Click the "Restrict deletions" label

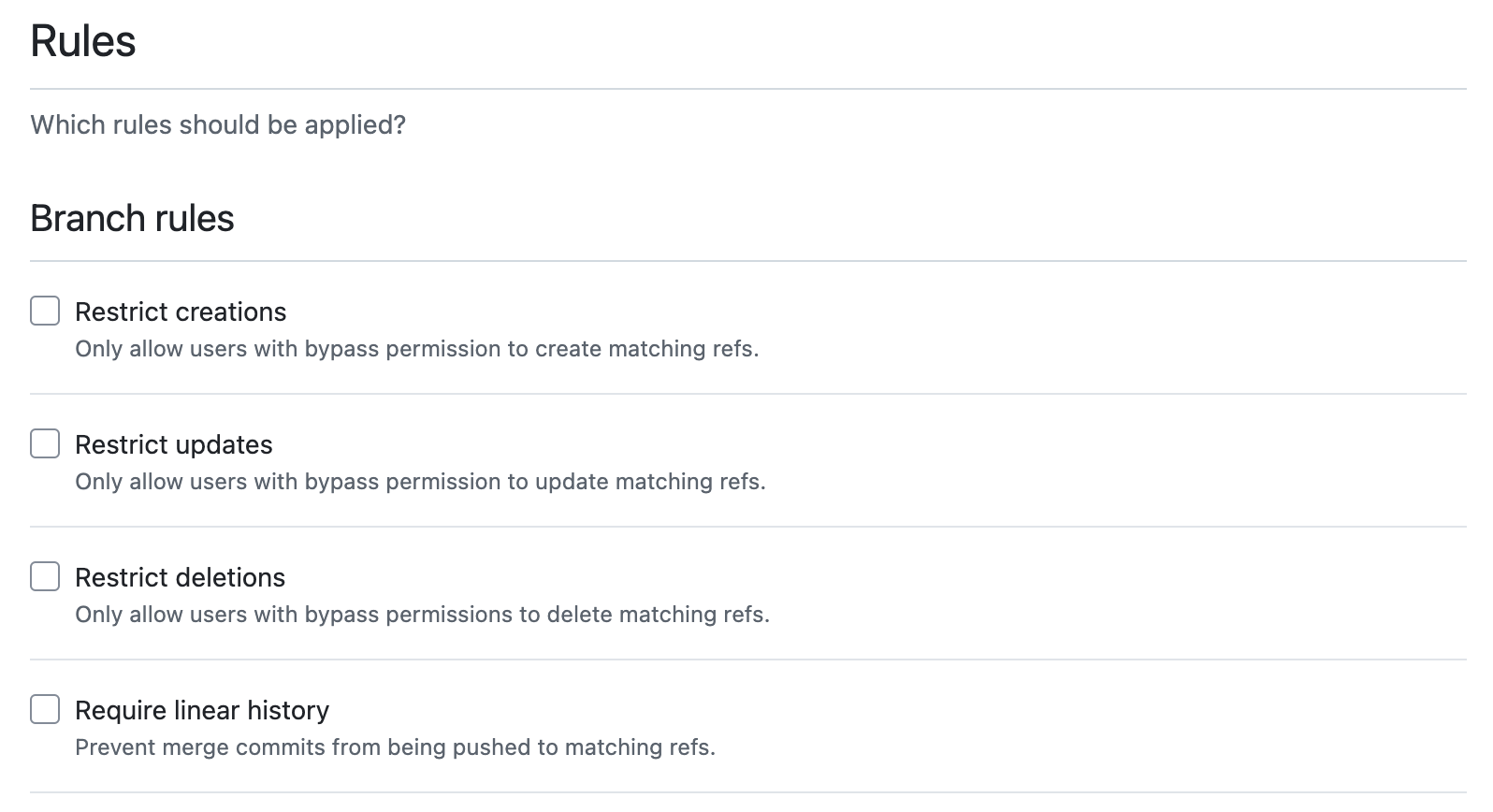180,577
